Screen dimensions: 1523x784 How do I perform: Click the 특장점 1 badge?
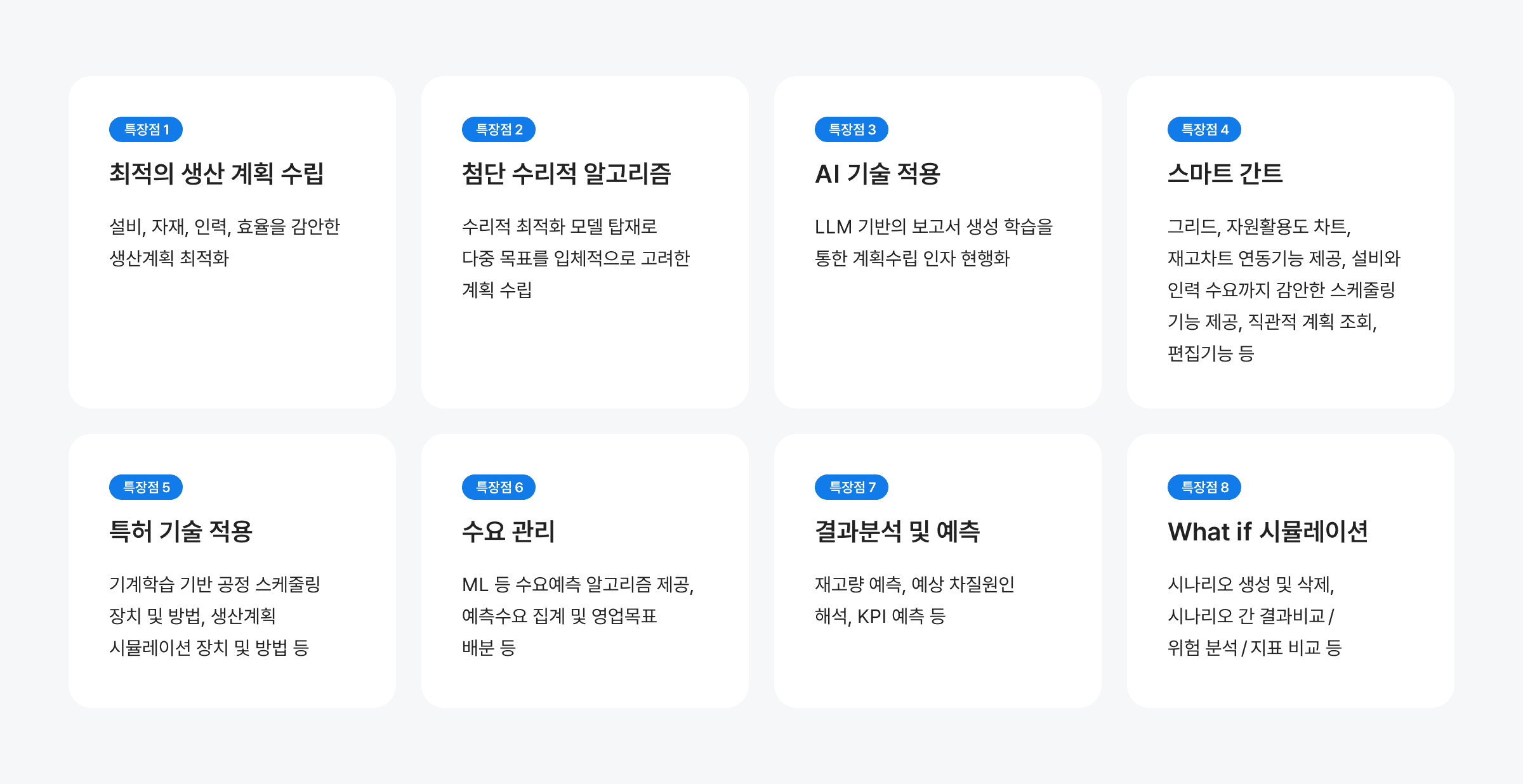click(146, 129)
